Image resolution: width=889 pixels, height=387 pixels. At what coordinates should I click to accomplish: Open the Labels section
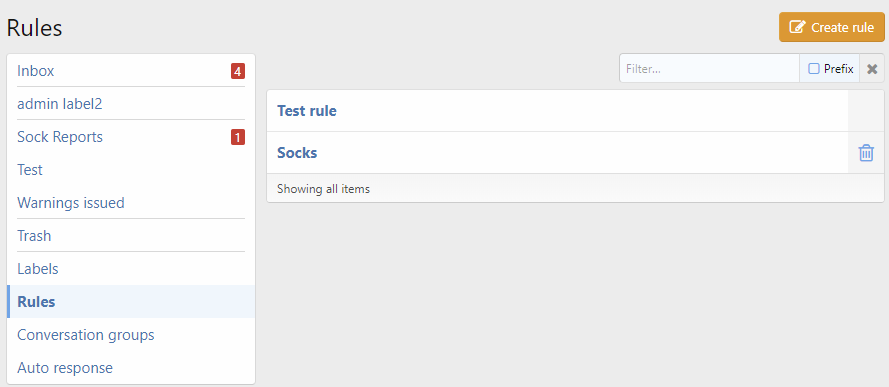coord(37,268)
